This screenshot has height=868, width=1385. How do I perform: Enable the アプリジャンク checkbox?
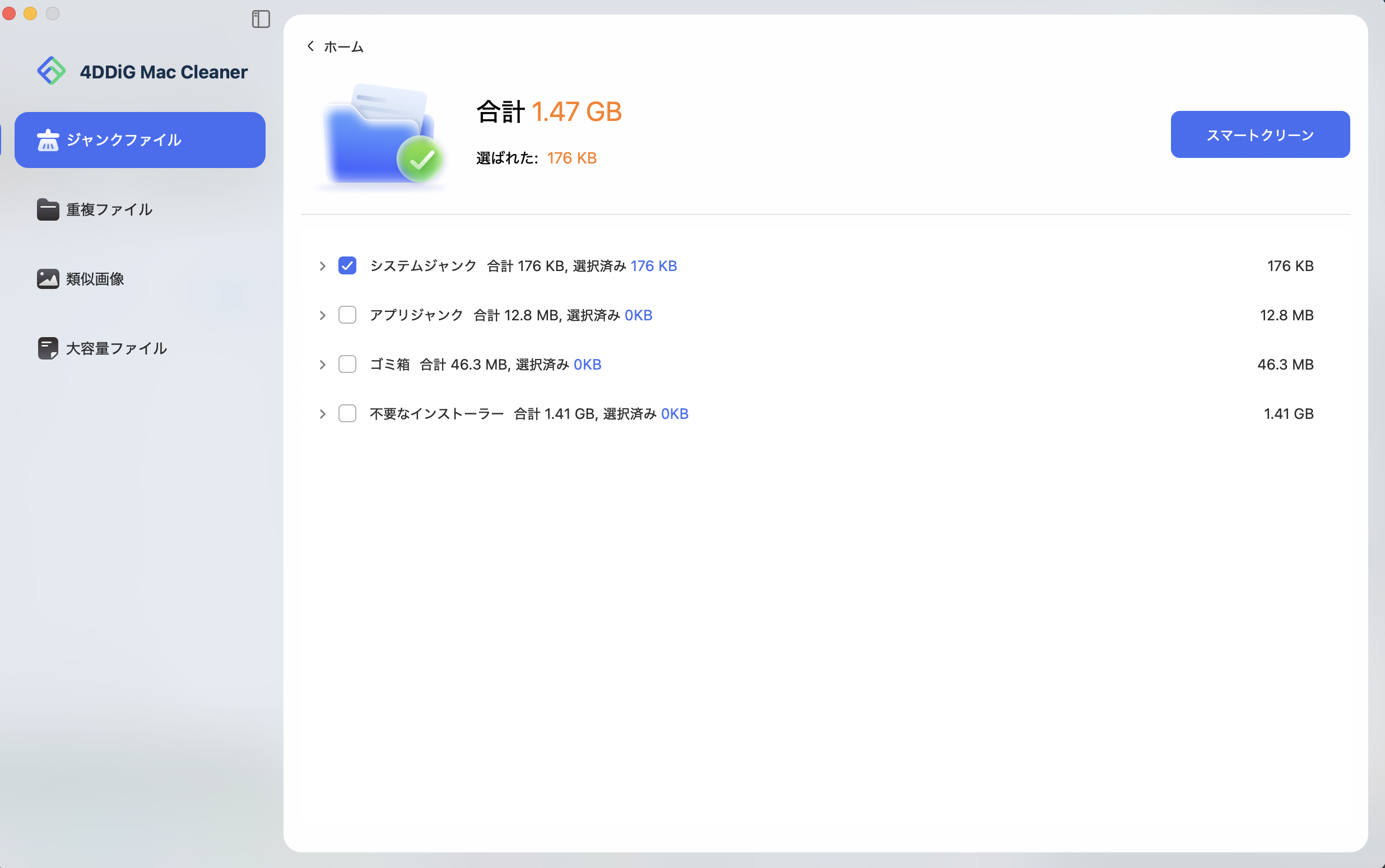click(x=347, y=315)
